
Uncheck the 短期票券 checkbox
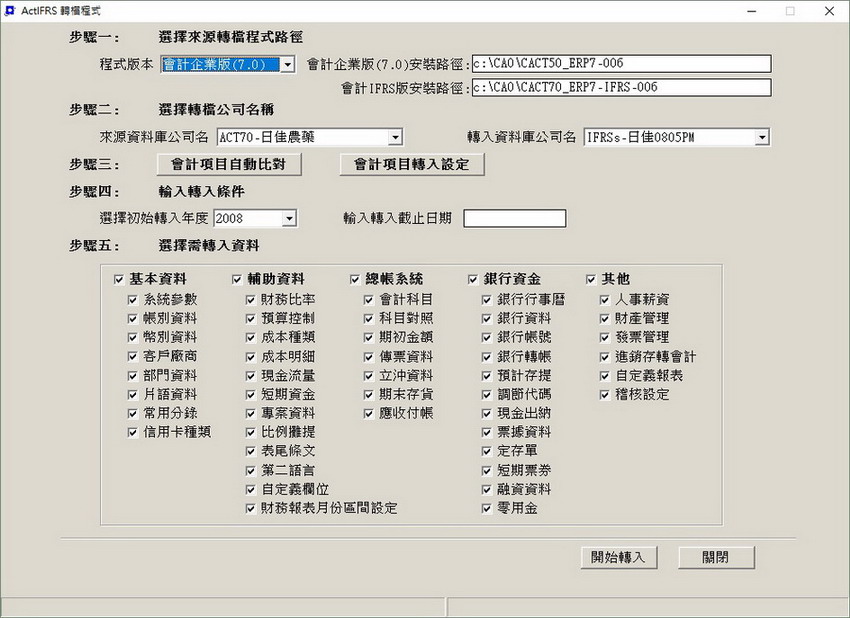pyautogui.click(x=486, y=471)
